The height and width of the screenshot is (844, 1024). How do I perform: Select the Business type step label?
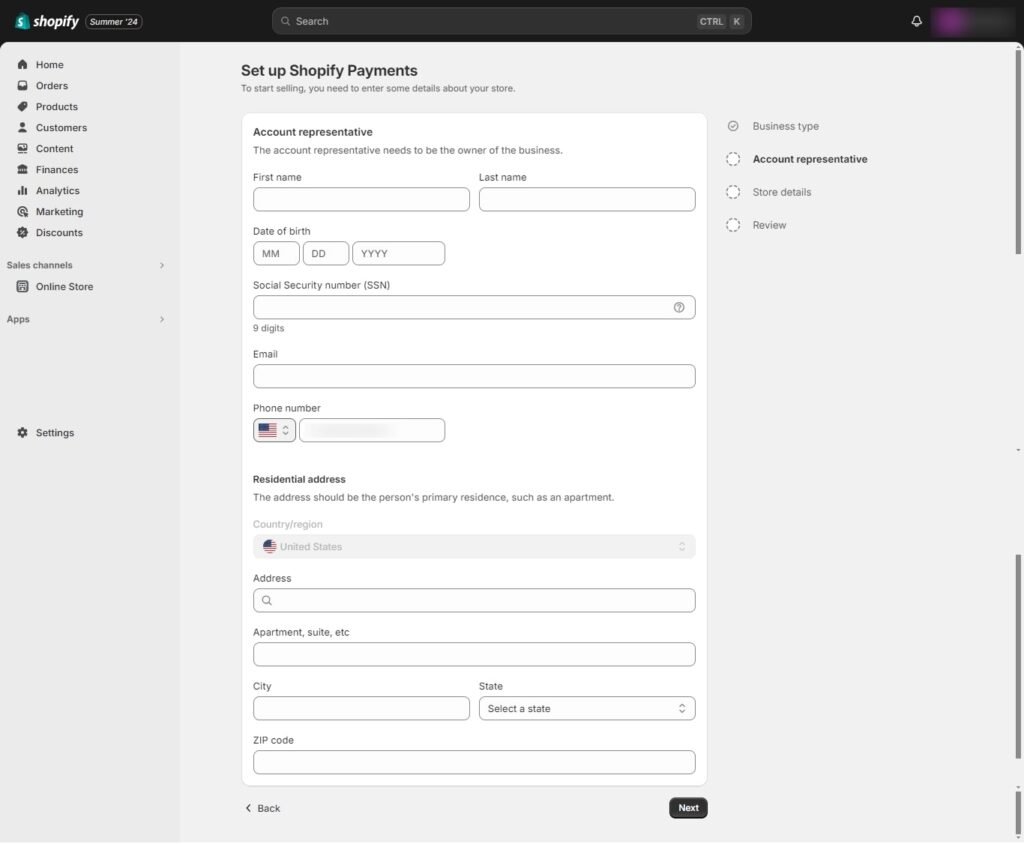point(785,126)
